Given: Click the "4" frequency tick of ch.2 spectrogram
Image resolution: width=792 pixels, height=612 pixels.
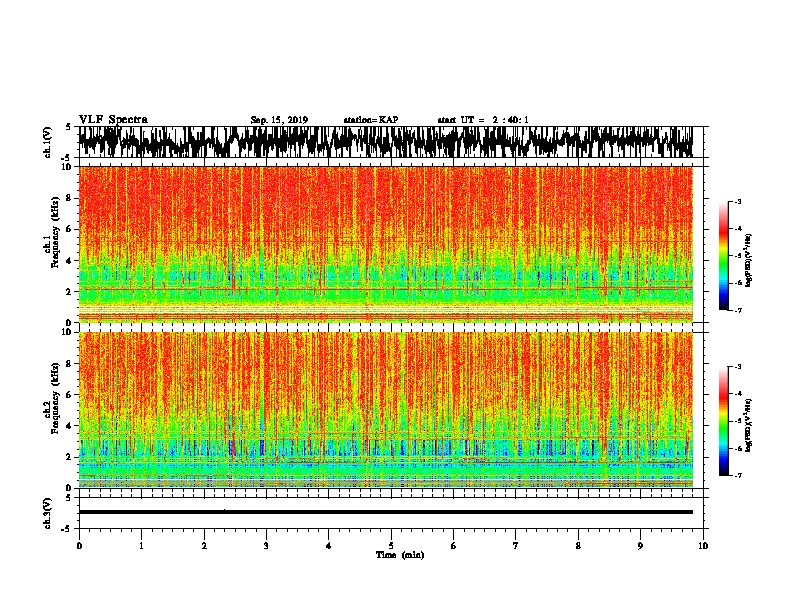Looking at the screenshot, I should 70,426.
